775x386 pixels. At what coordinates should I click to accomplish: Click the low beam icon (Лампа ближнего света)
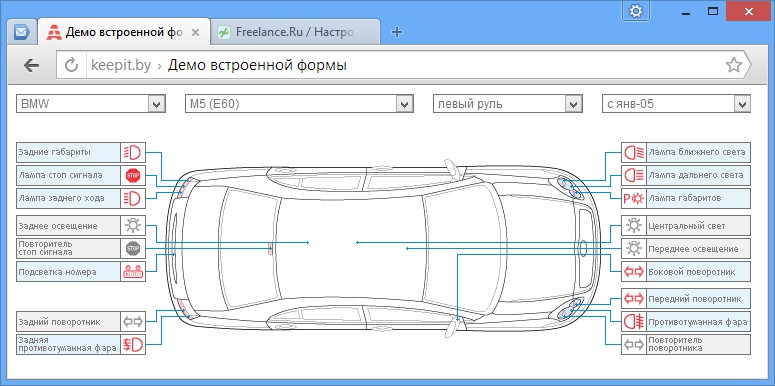coord(634,152)
